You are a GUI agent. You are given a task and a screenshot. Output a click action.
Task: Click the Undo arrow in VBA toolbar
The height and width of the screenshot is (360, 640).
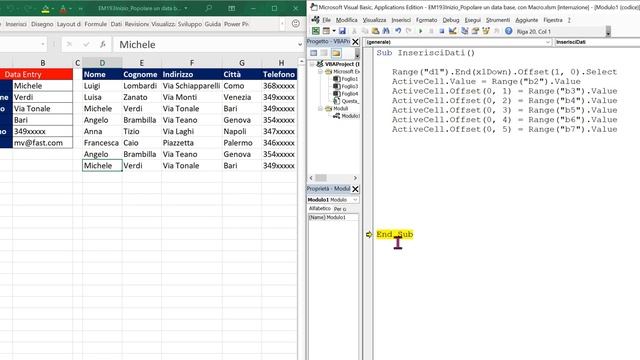click(398, 31)
